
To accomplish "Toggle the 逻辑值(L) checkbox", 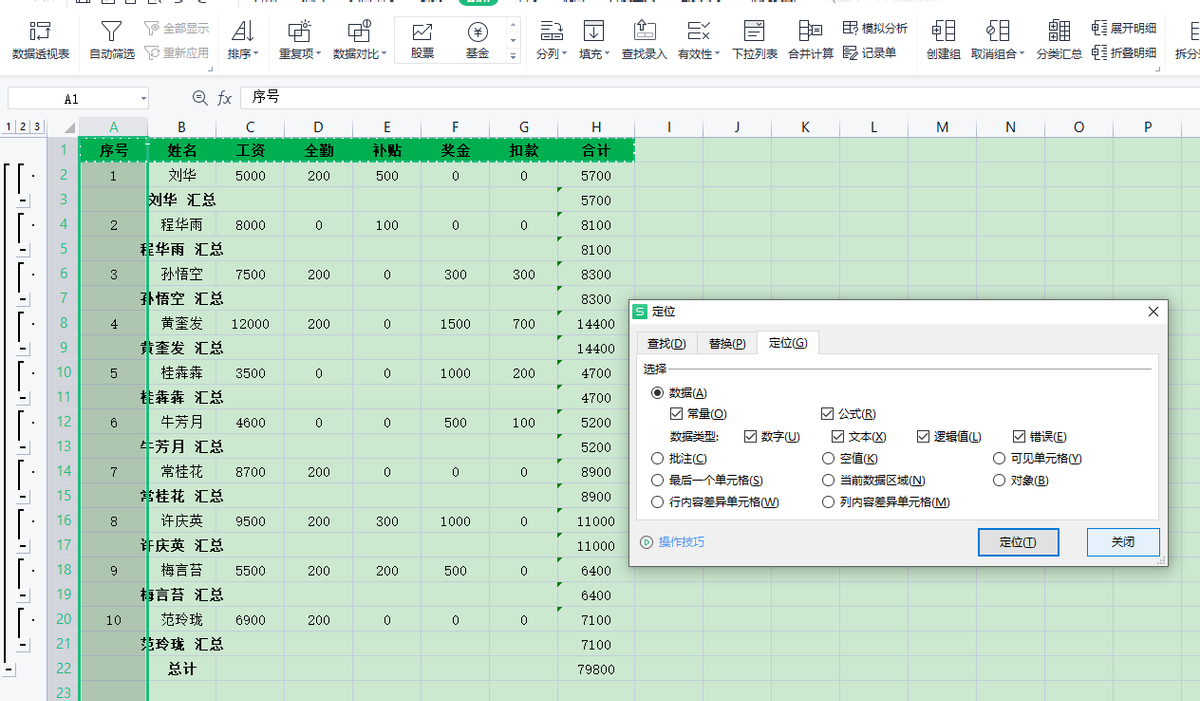I will [924, 437].
